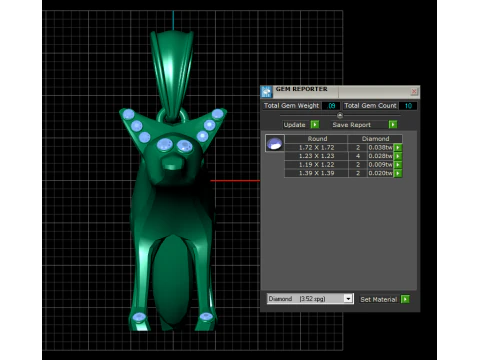Click the 0.028tw weight cell
The width and height of the screenshot is (480, 360).
tap(380, 156)
